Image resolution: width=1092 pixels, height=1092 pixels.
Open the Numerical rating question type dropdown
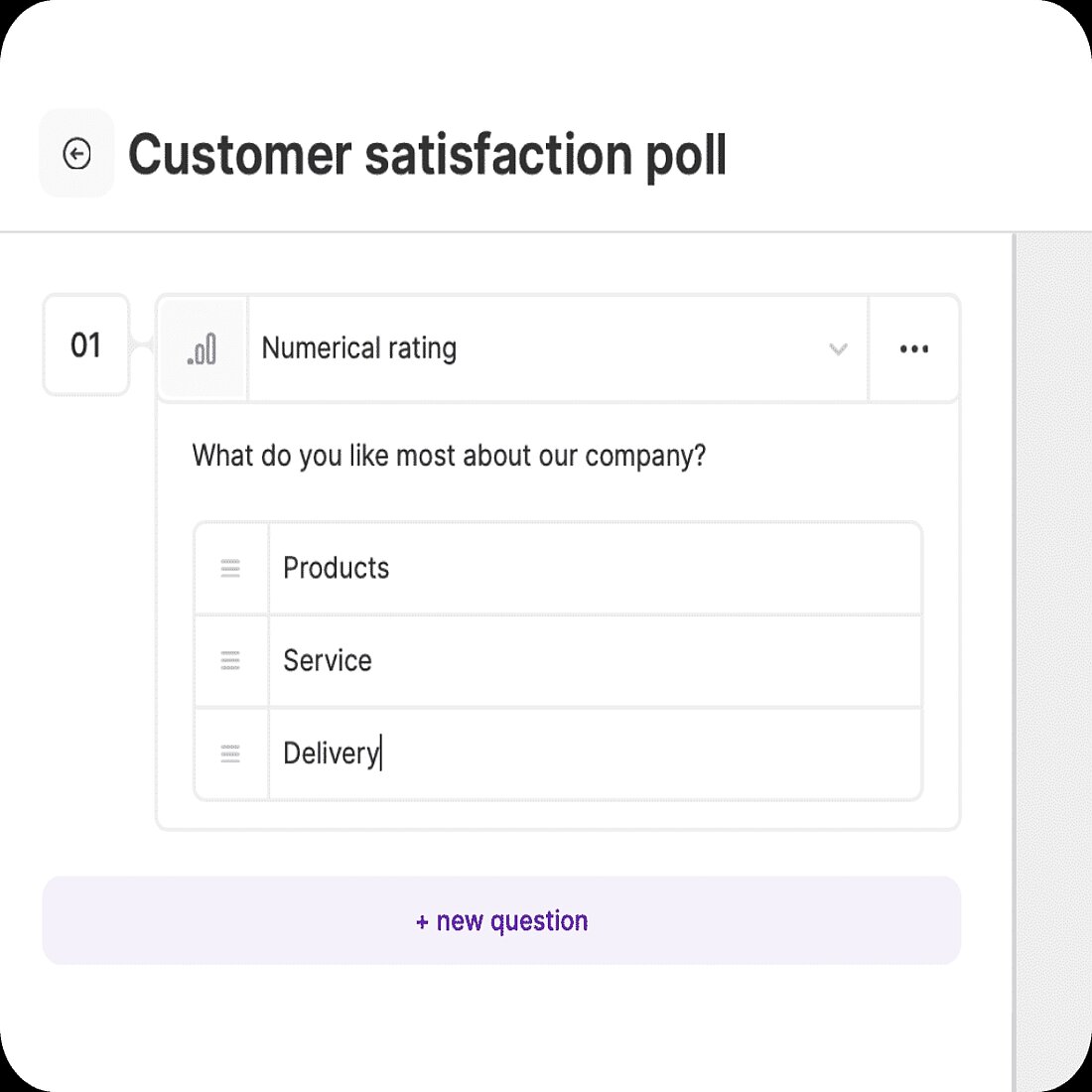tap(837, 349)
